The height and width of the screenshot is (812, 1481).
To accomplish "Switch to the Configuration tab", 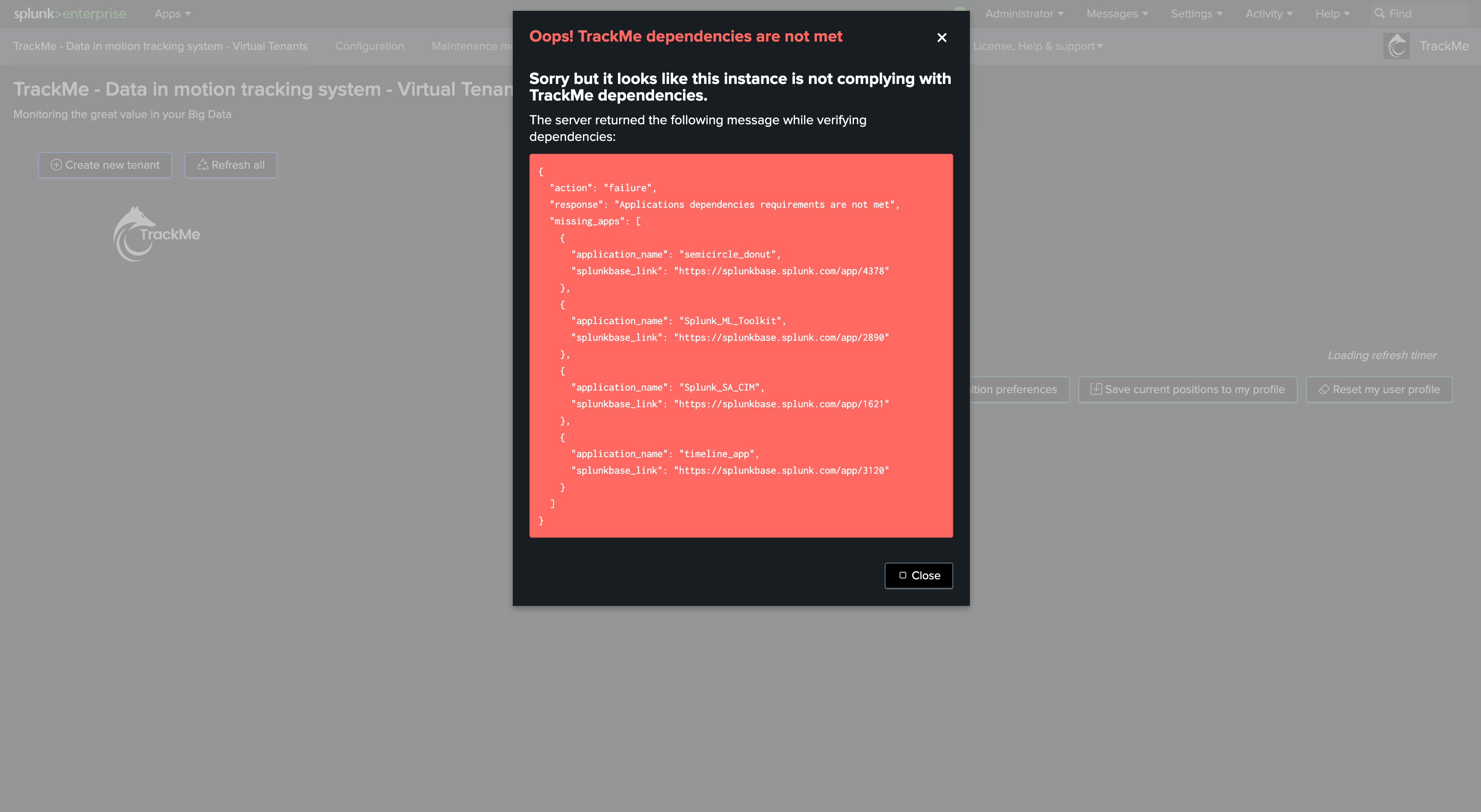I will 370,46.
